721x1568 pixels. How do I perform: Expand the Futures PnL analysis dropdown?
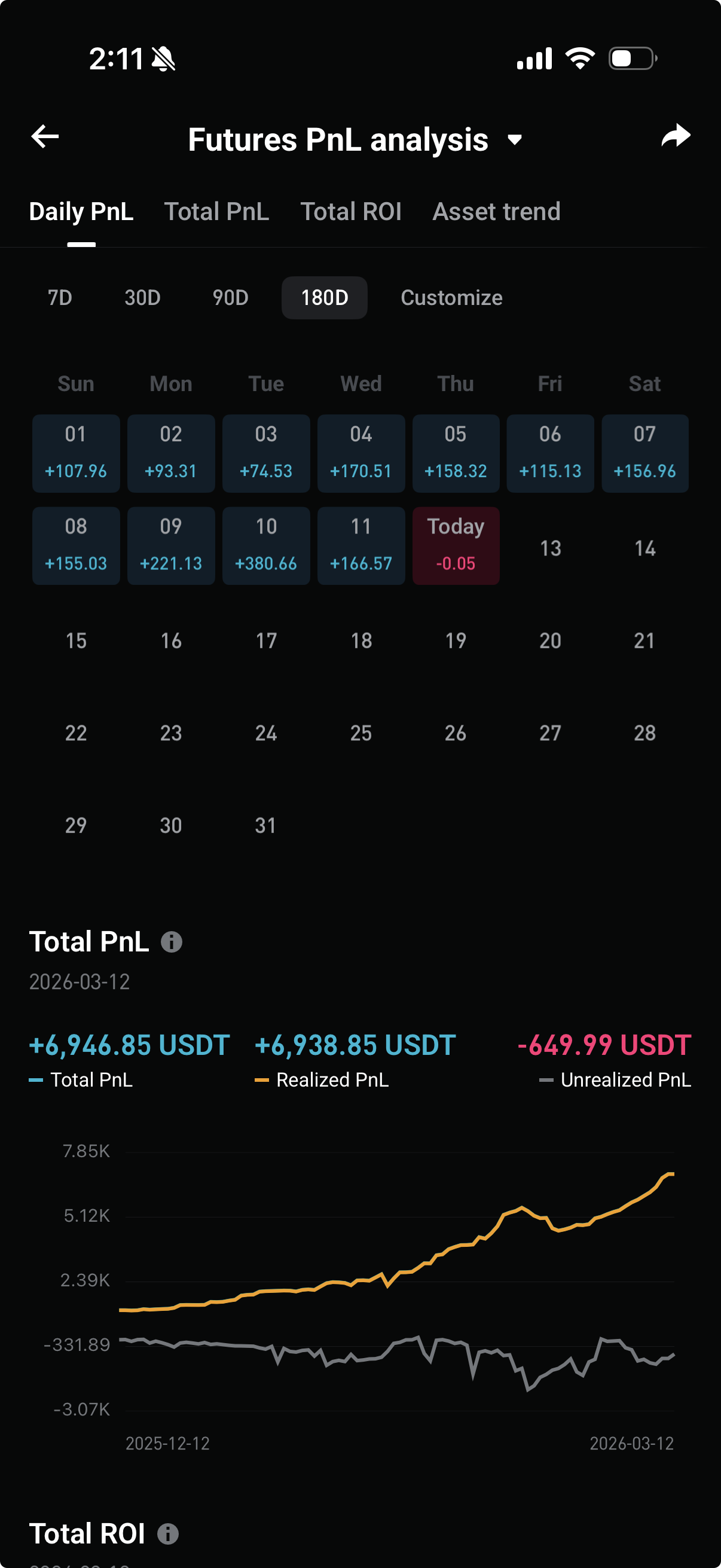click(x=515, y=140)
